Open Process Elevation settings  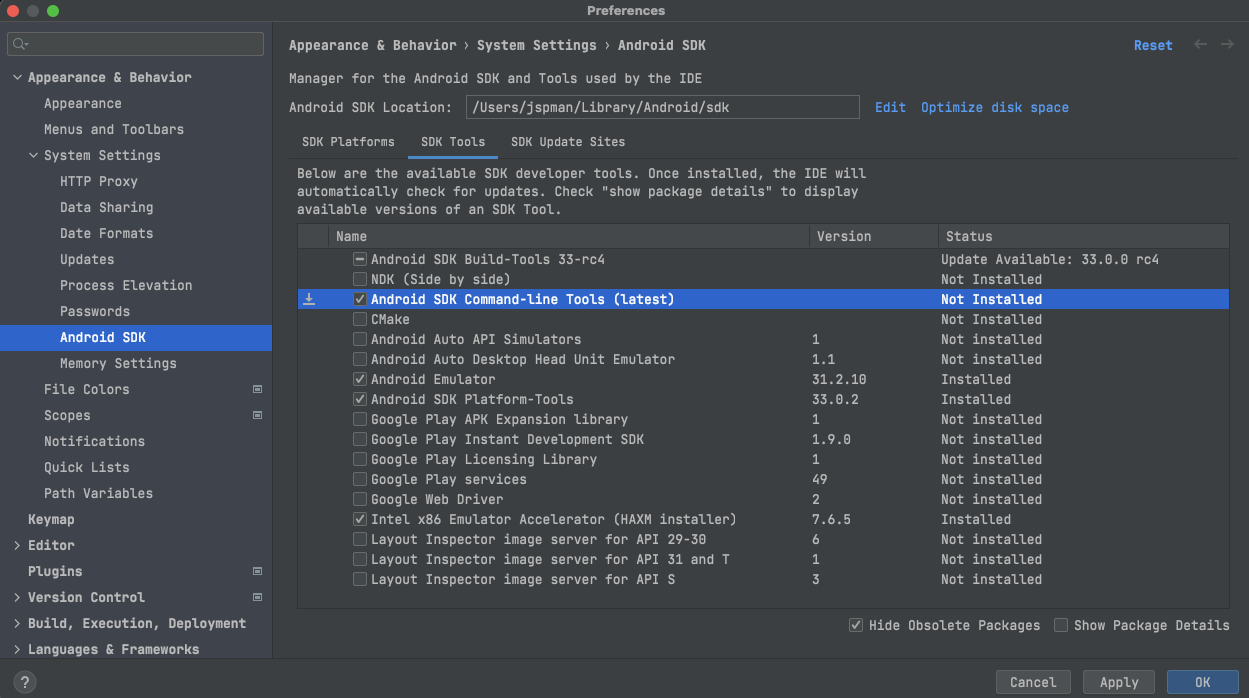(126, 285)
